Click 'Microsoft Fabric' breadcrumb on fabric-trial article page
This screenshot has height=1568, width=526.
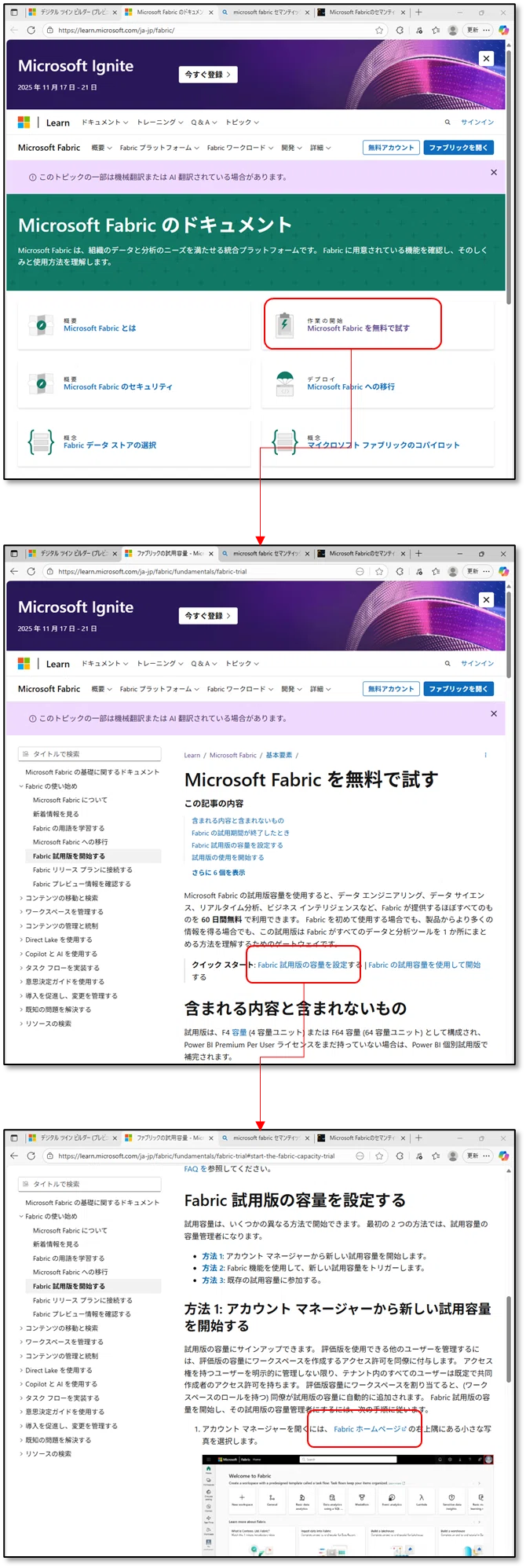pyautogui.click(x=233, y=755)
